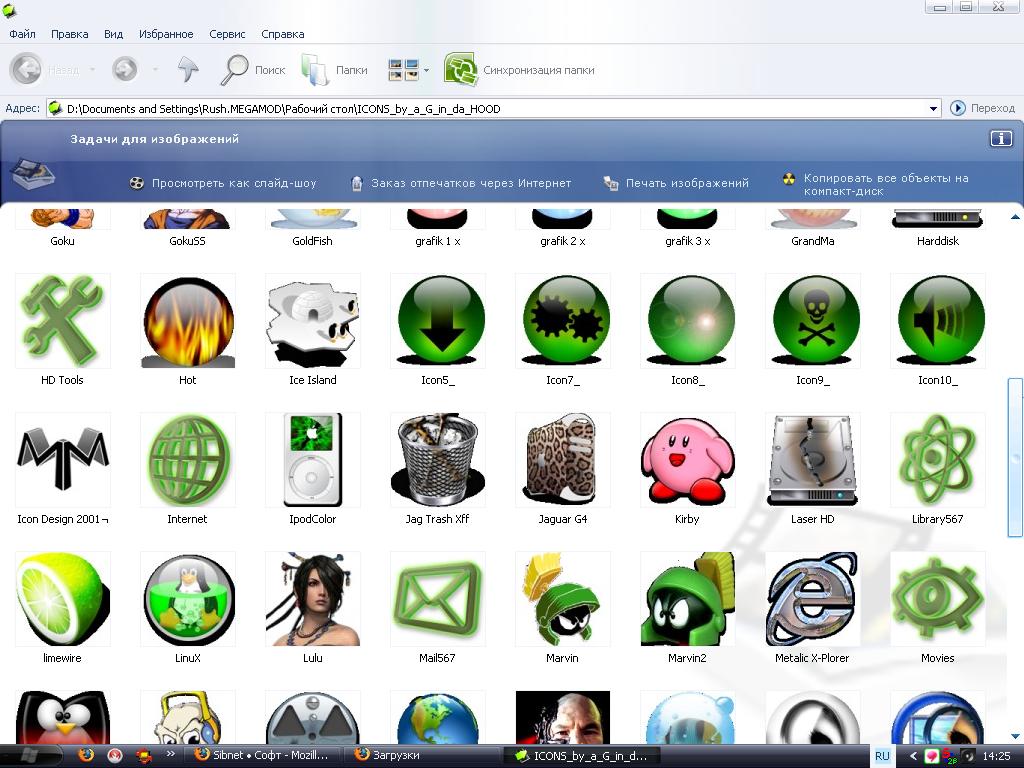
Task: Select the Movies green eye icon
Action: pos(938,599)
